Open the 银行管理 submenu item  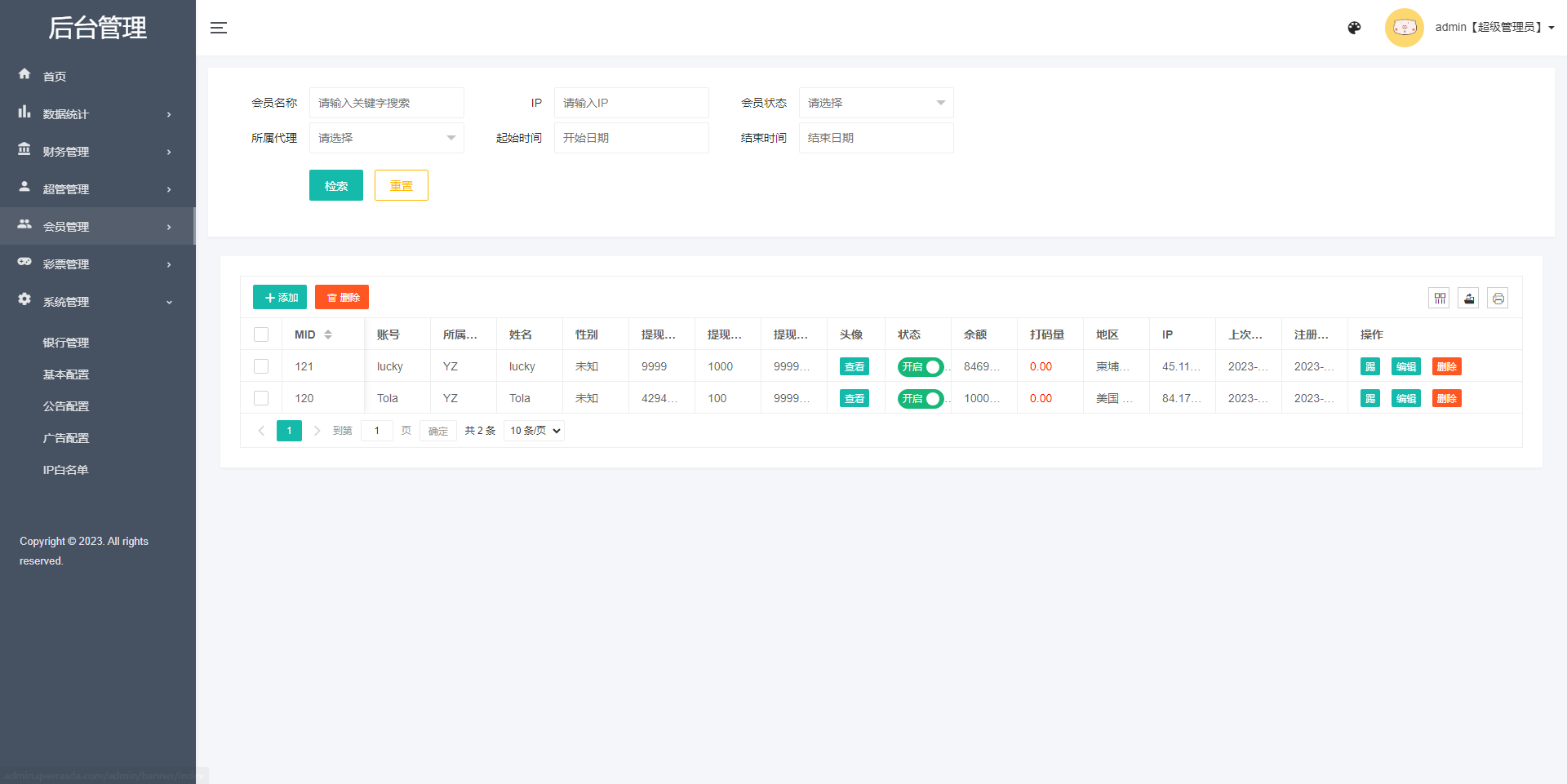coord(66,343)
